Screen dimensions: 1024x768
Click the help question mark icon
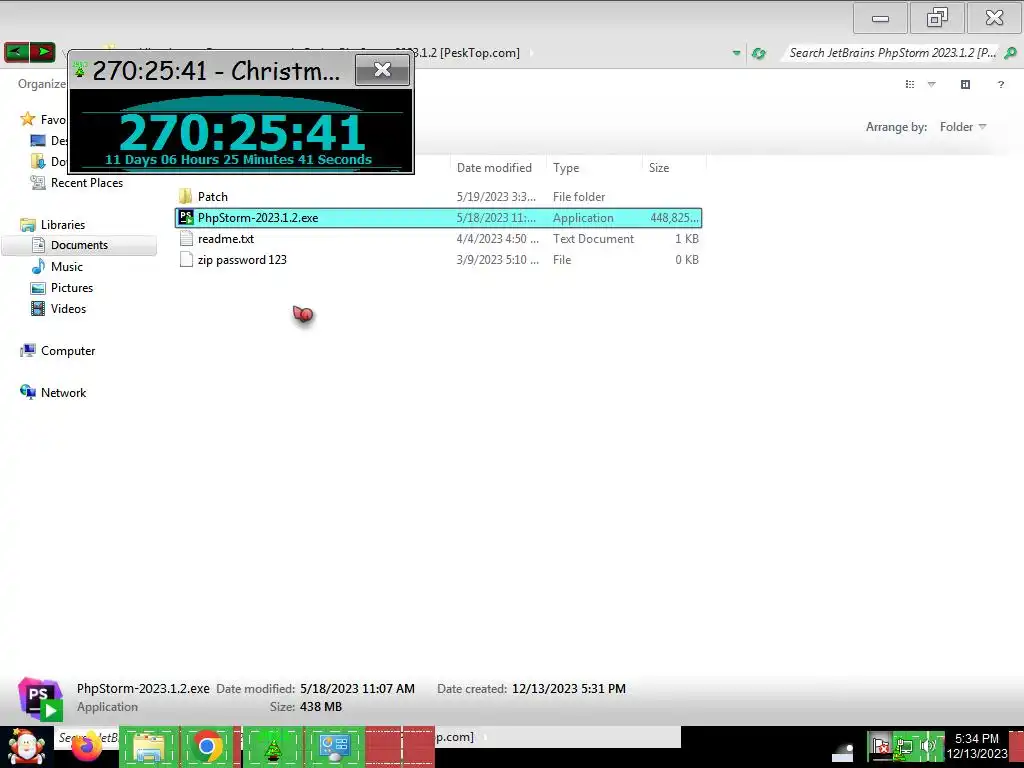(x=1000, y=84)
